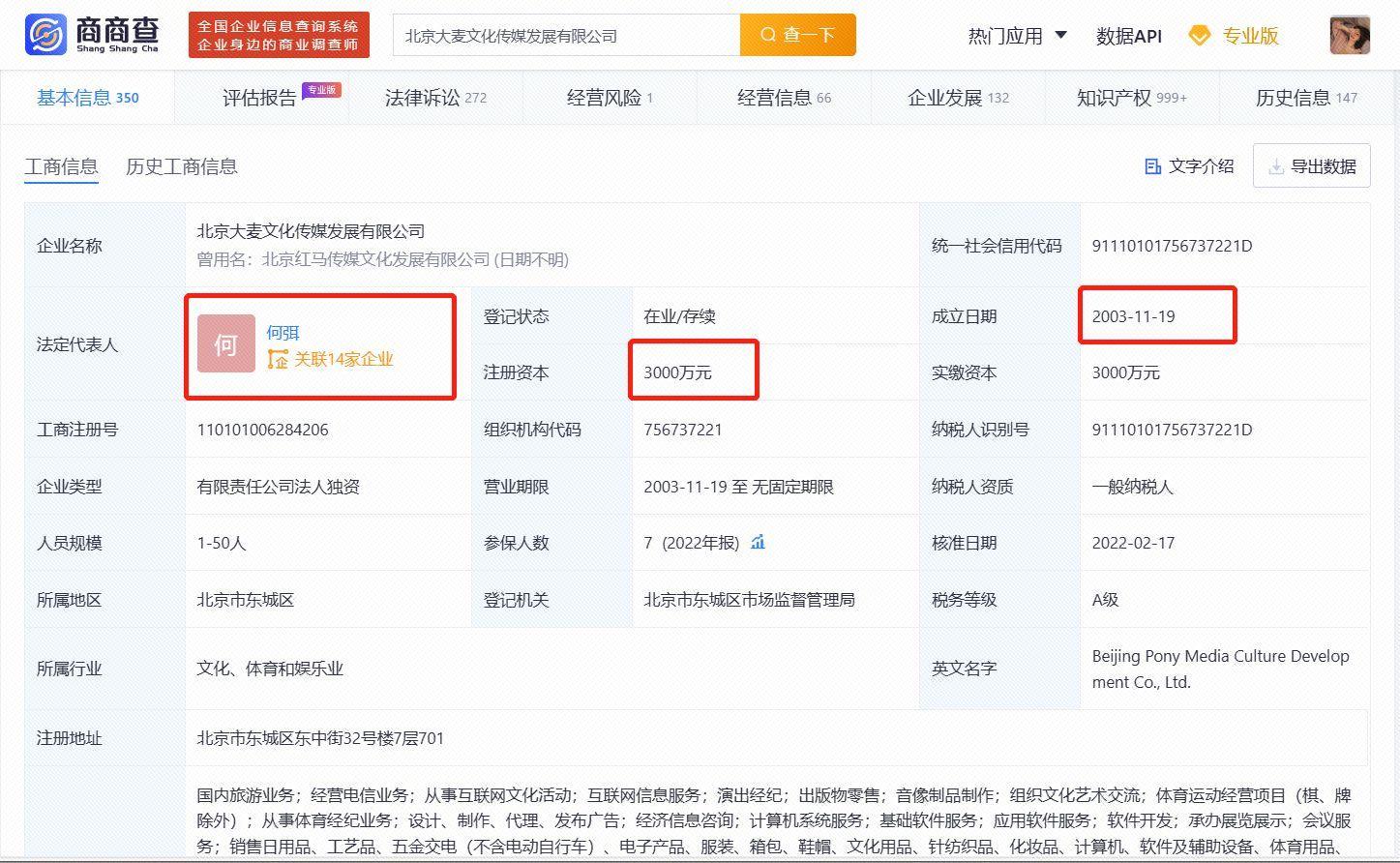Image resolution: width=1400 pixels, height=863 pixels.
Task: Open the 数据API link
Action: point(1128,36)
